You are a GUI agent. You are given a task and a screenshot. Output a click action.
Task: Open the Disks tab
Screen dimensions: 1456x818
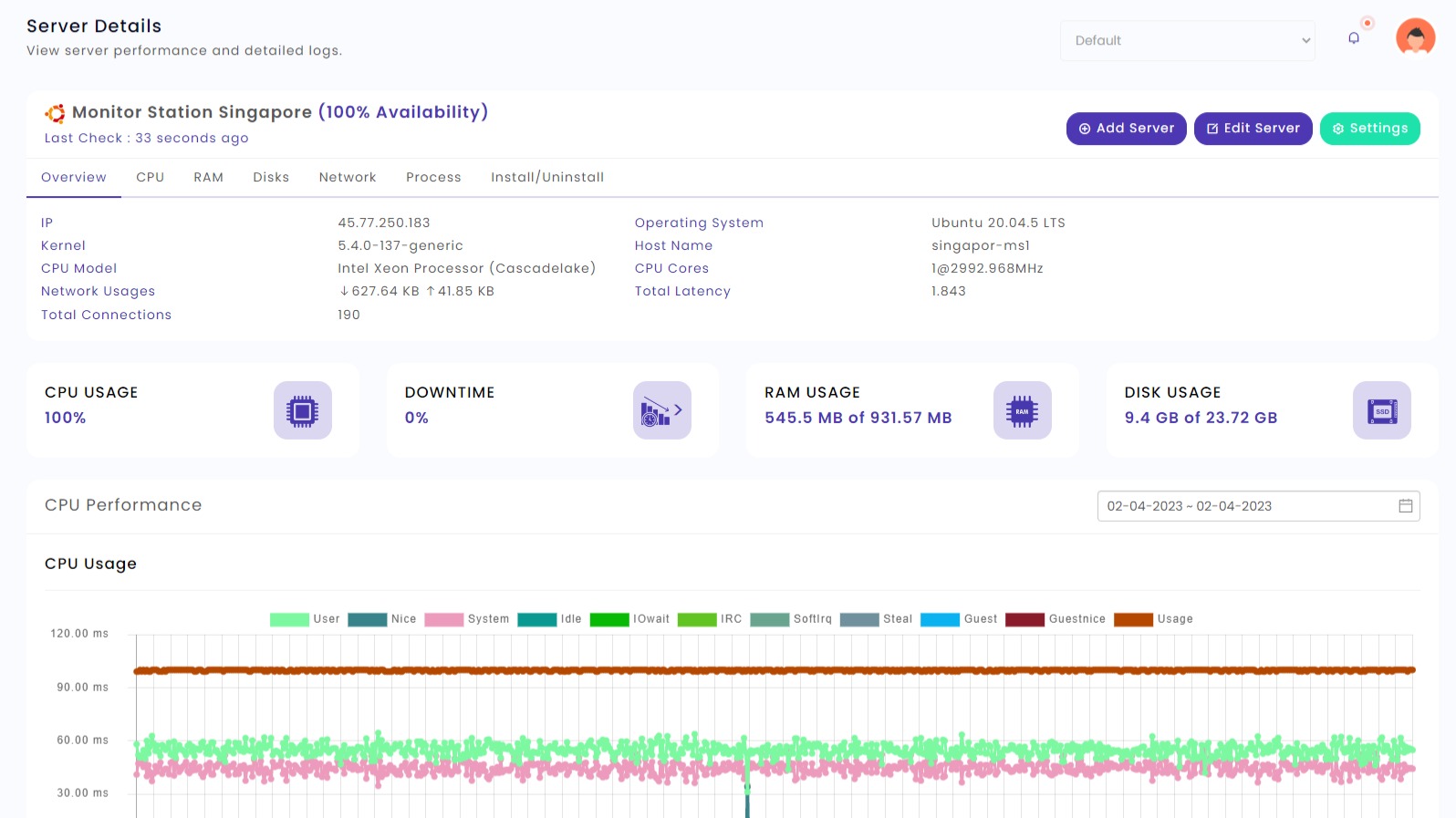click(271, 178)
